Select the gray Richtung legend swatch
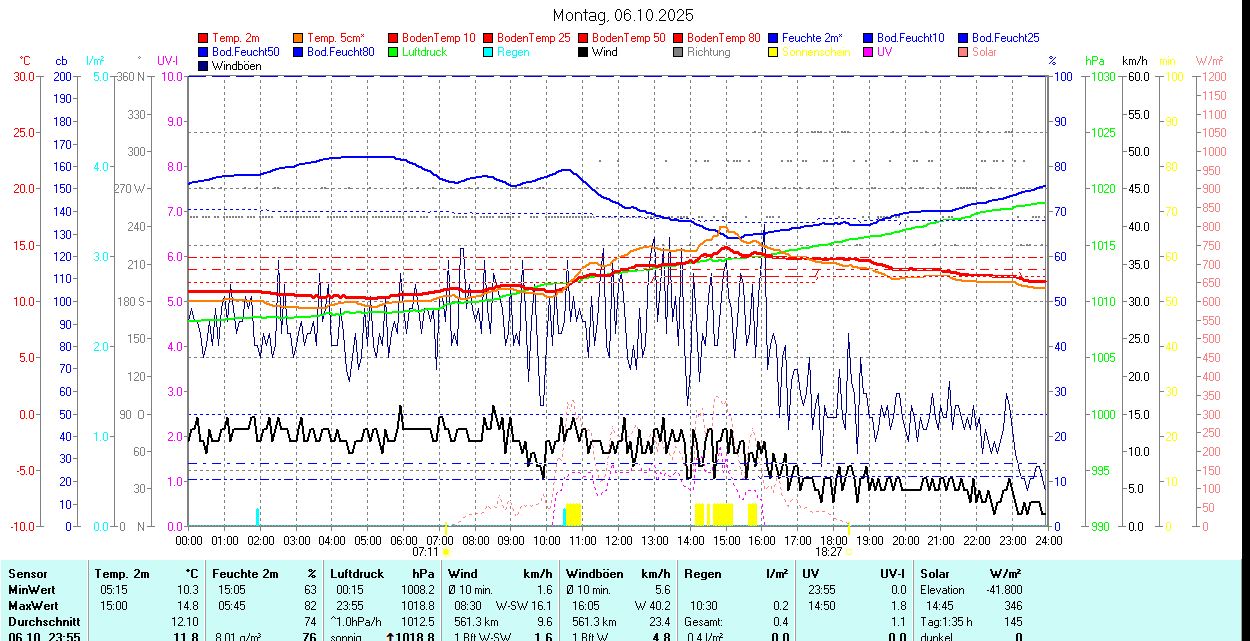1250x641 pixels. (x=678, y=52)
